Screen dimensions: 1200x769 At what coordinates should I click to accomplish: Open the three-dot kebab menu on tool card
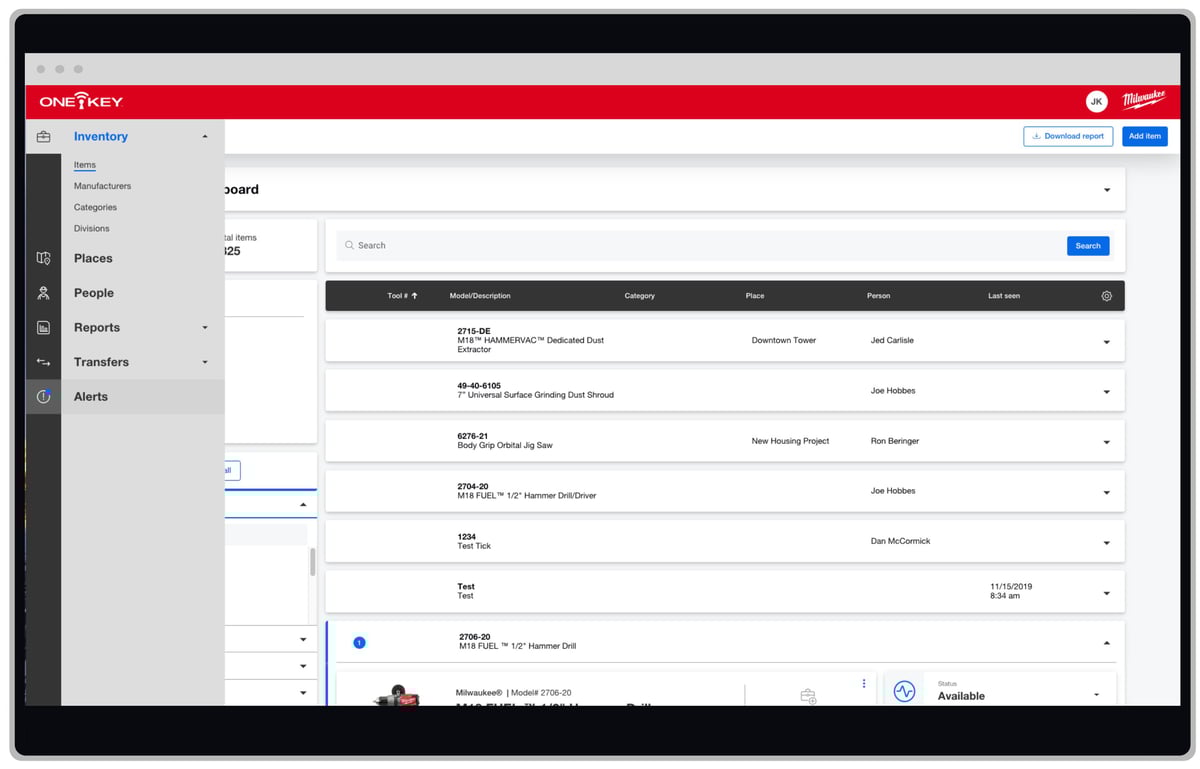[864, 683]
